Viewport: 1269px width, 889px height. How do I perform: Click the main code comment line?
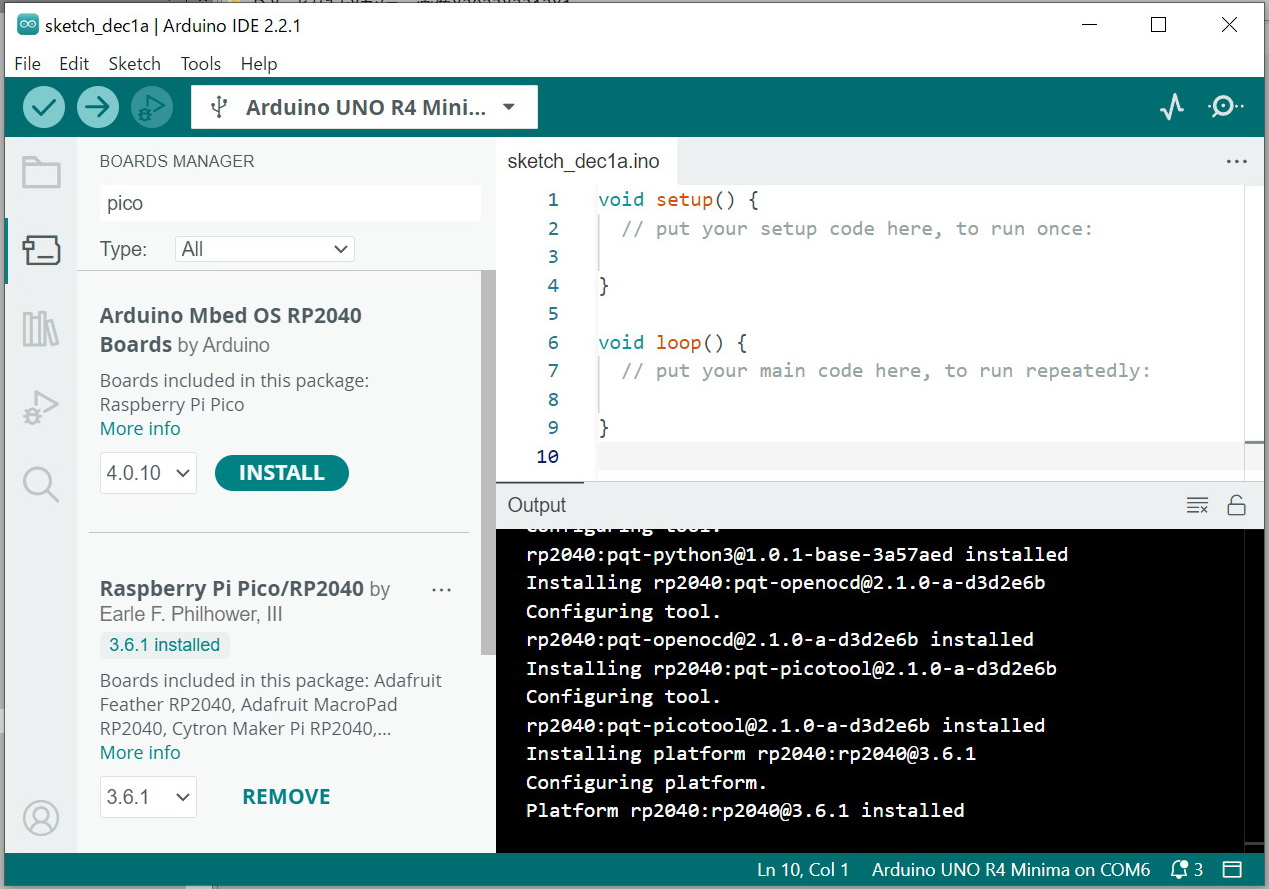click(886, 371)
